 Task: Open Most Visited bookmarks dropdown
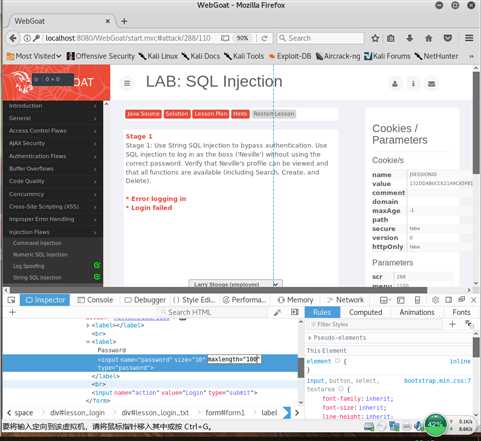34,56
